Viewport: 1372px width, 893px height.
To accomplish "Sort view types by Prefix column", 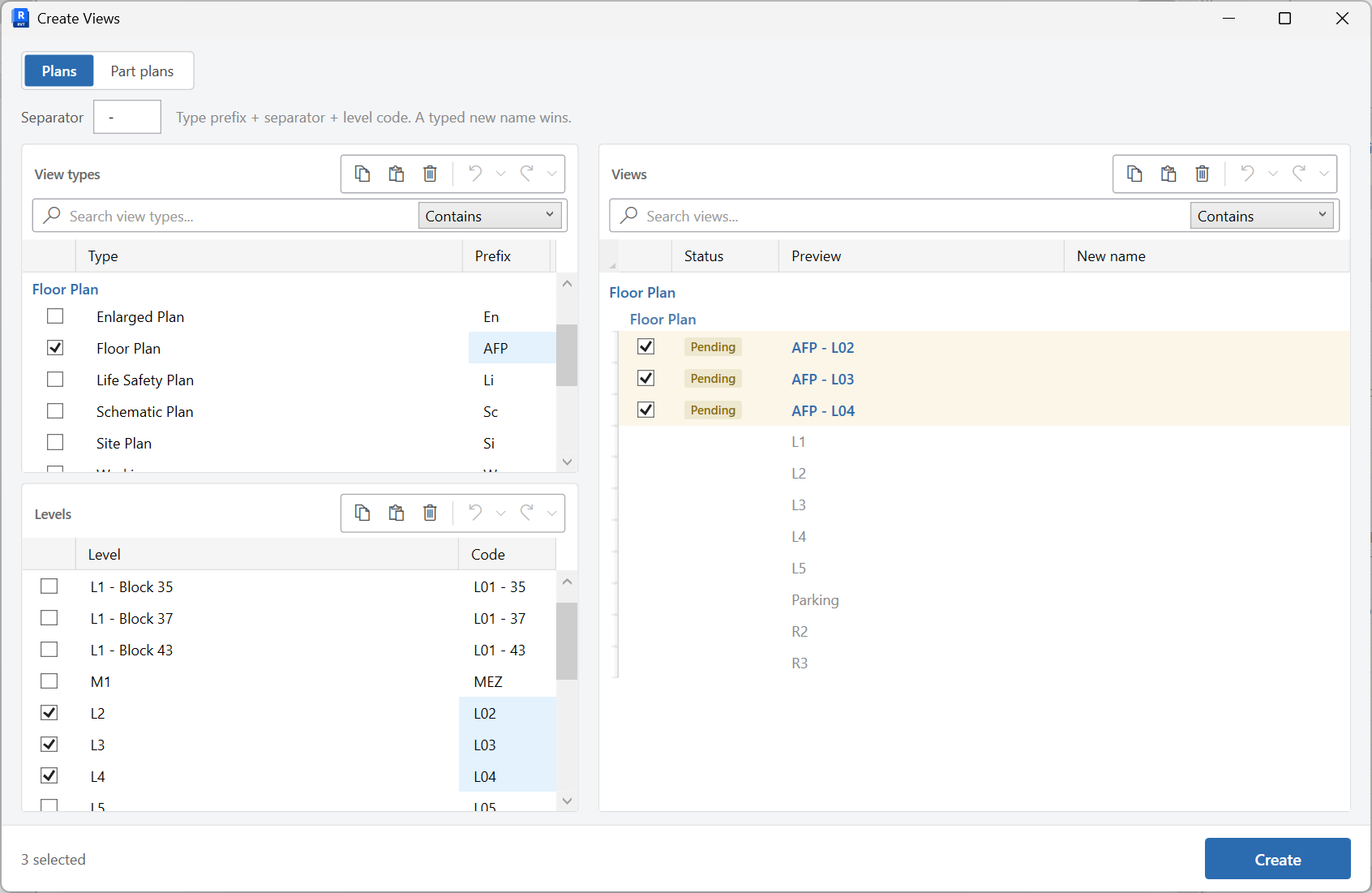I will click(x=507, y=256).
